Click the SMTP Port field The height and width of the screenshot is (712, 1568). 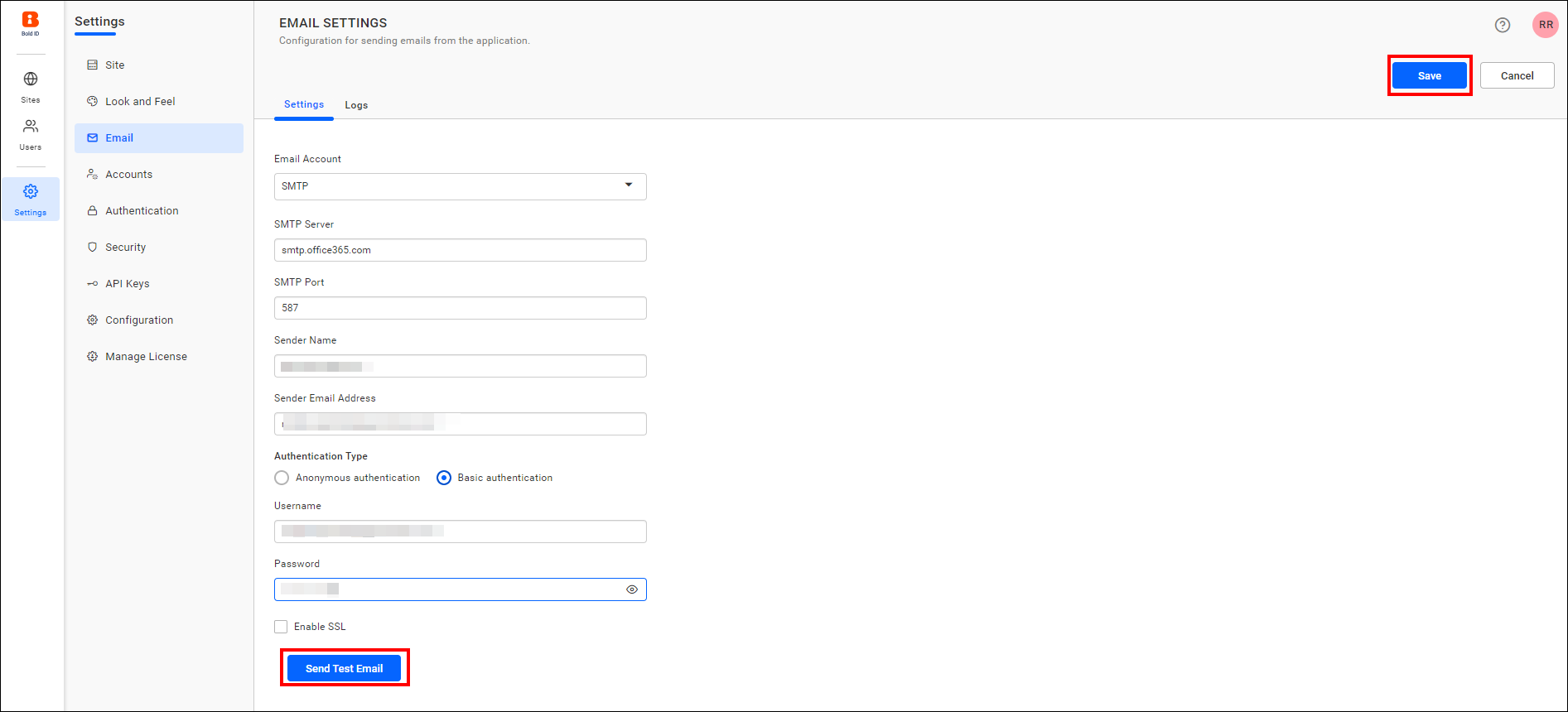[x=461, y=308]
